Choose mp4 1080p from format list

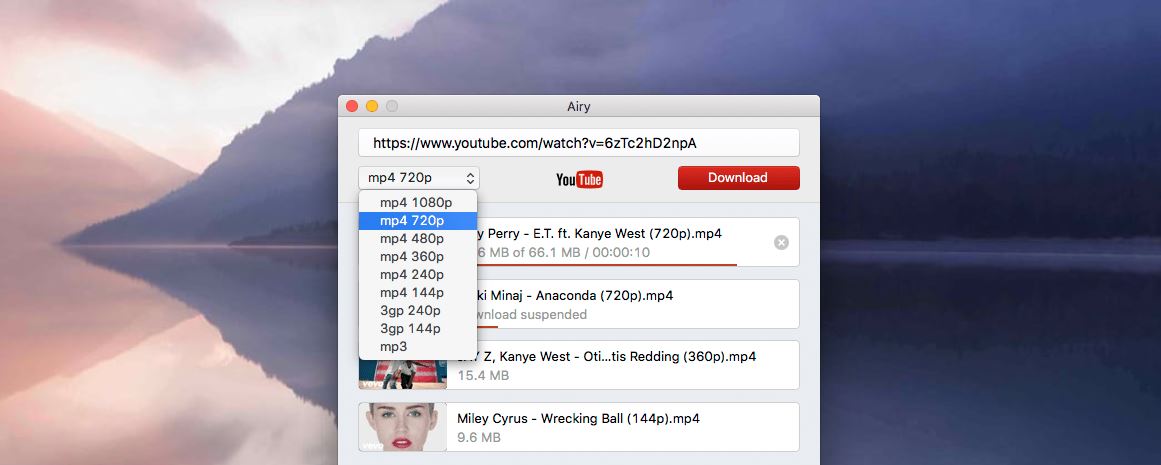[x=416, y=203]
